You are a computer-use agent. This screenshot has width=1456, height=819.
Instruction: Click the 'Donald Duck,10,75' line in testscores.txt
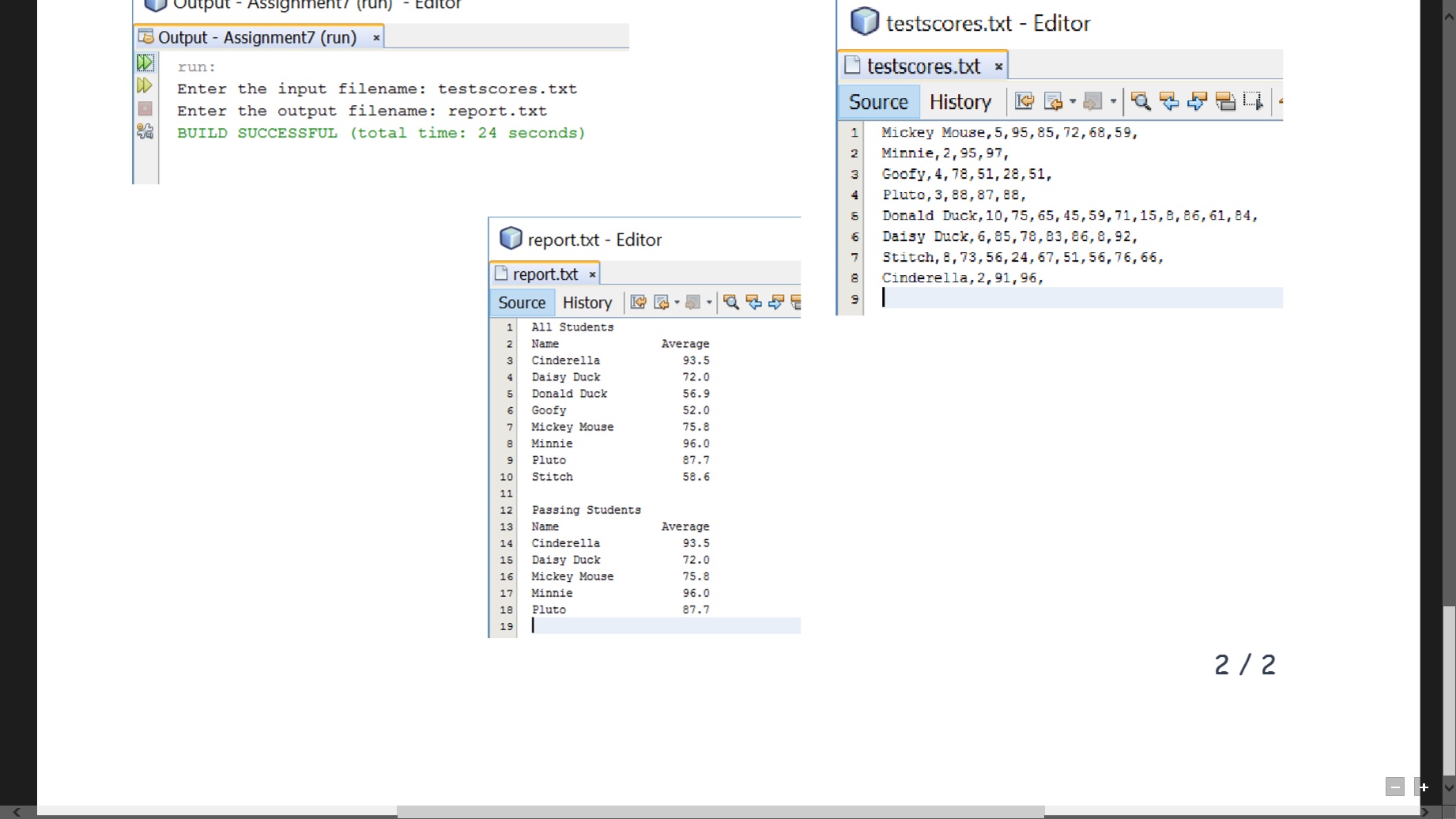1069,215
